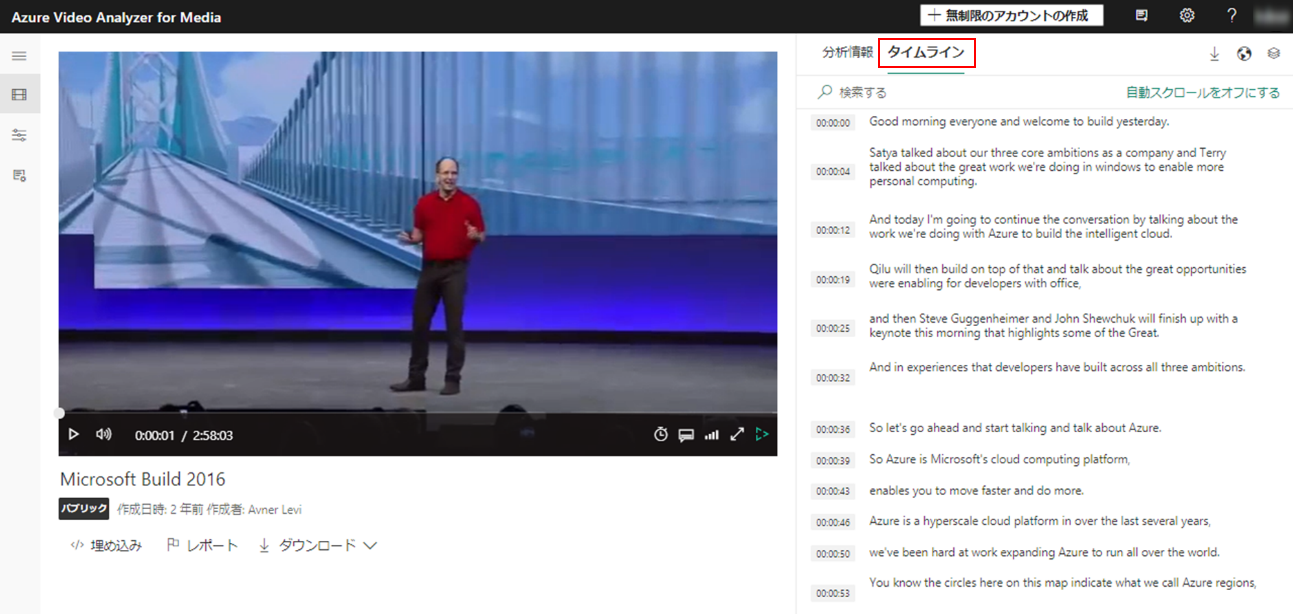The width and height of the screenshot is (1293, 614).
Task: Open the media files library icon
Action: pos(19,95)
